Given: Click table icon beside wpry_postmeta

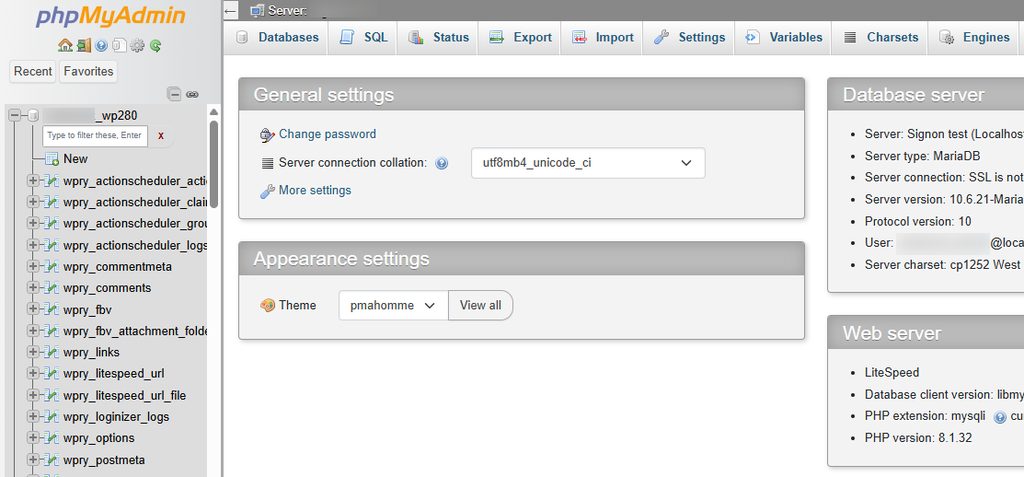Looking at the screenshot, I should (x=52, y=460).
